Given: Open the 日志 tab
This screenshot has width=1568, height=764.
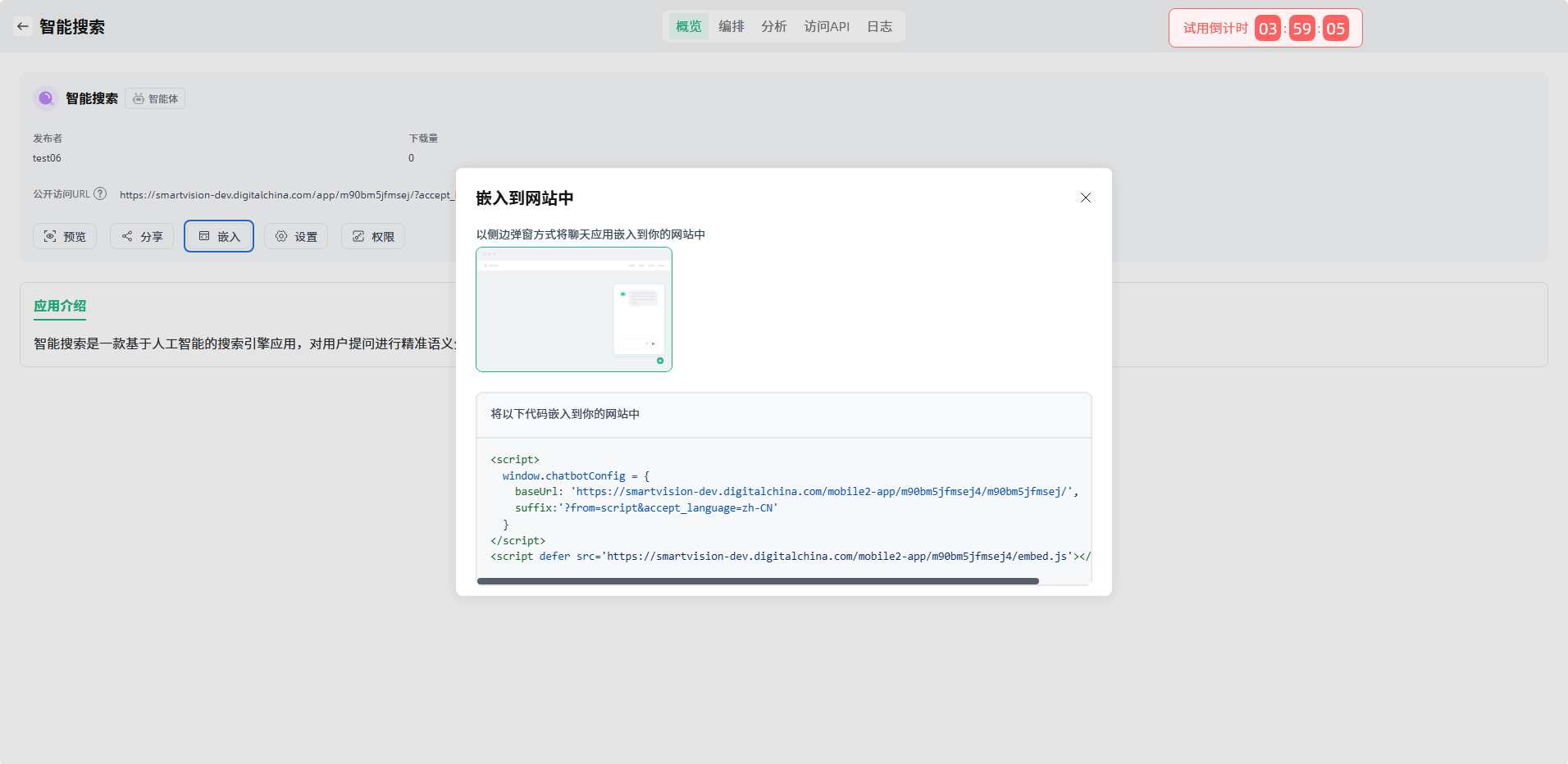Looking at the screenshot, I should point(879,26).
